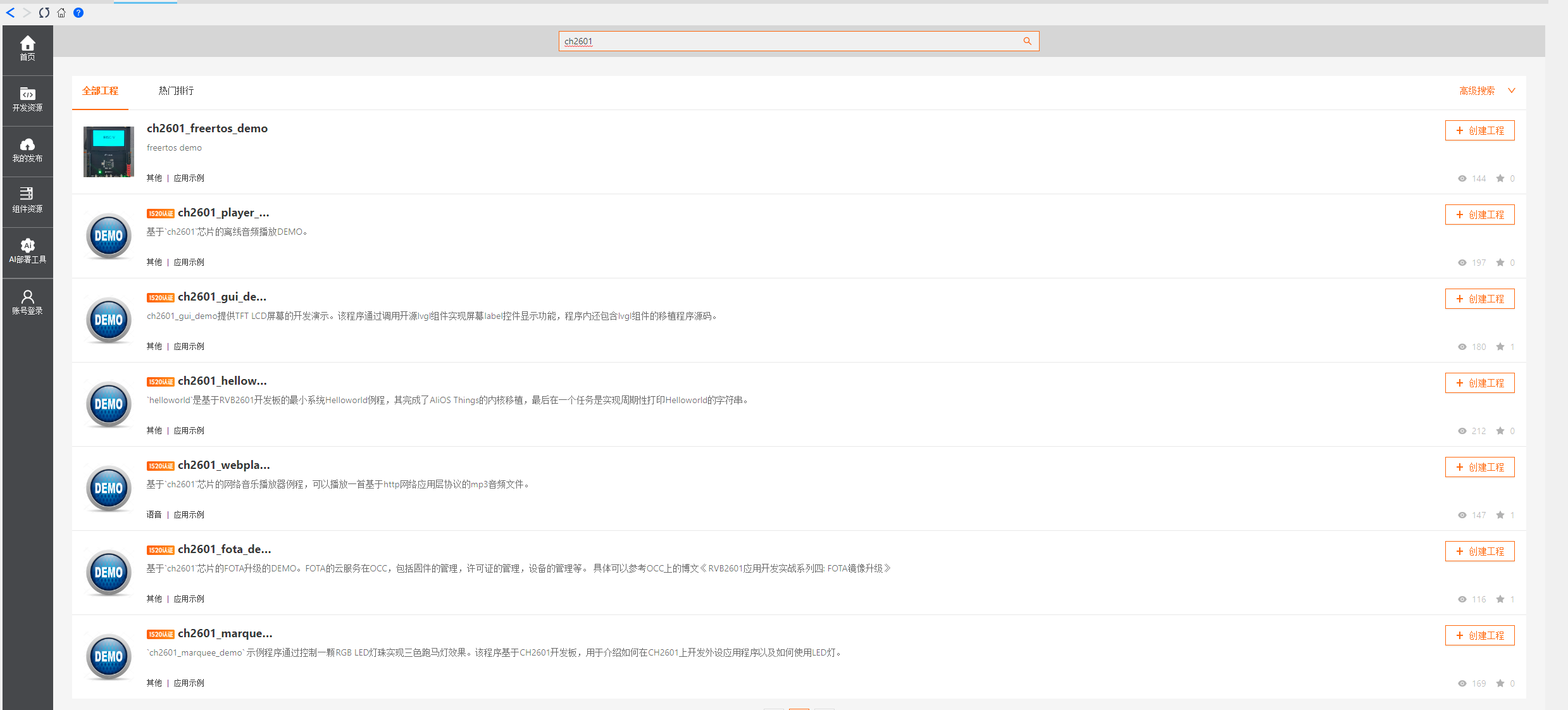Open the ch2601_hellow... project title link

pos(222,381)
